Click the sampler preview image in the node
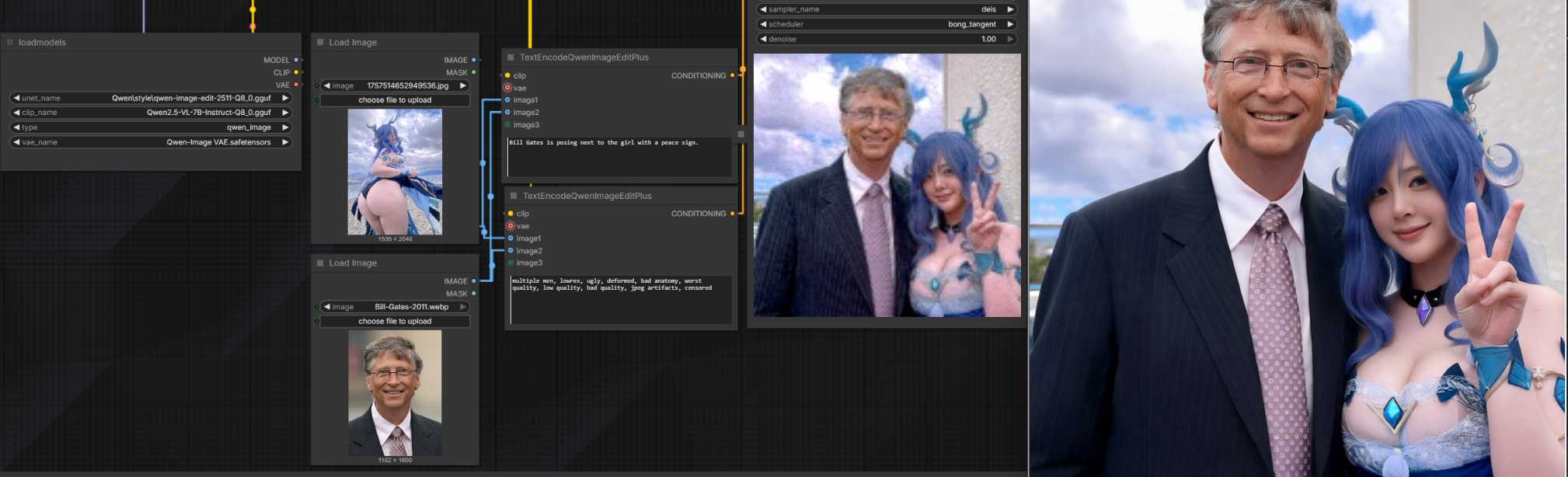Viewport: 1568px width, 477px height. (887, 185)
